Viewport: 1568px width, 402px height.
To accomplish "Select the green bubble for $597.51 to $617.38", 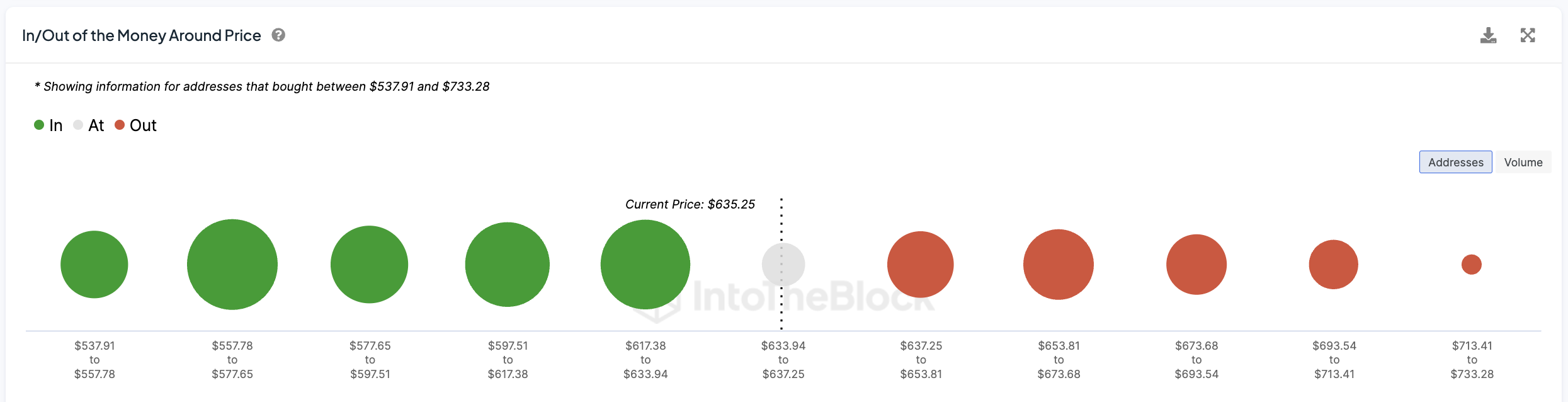I will 508,265.
